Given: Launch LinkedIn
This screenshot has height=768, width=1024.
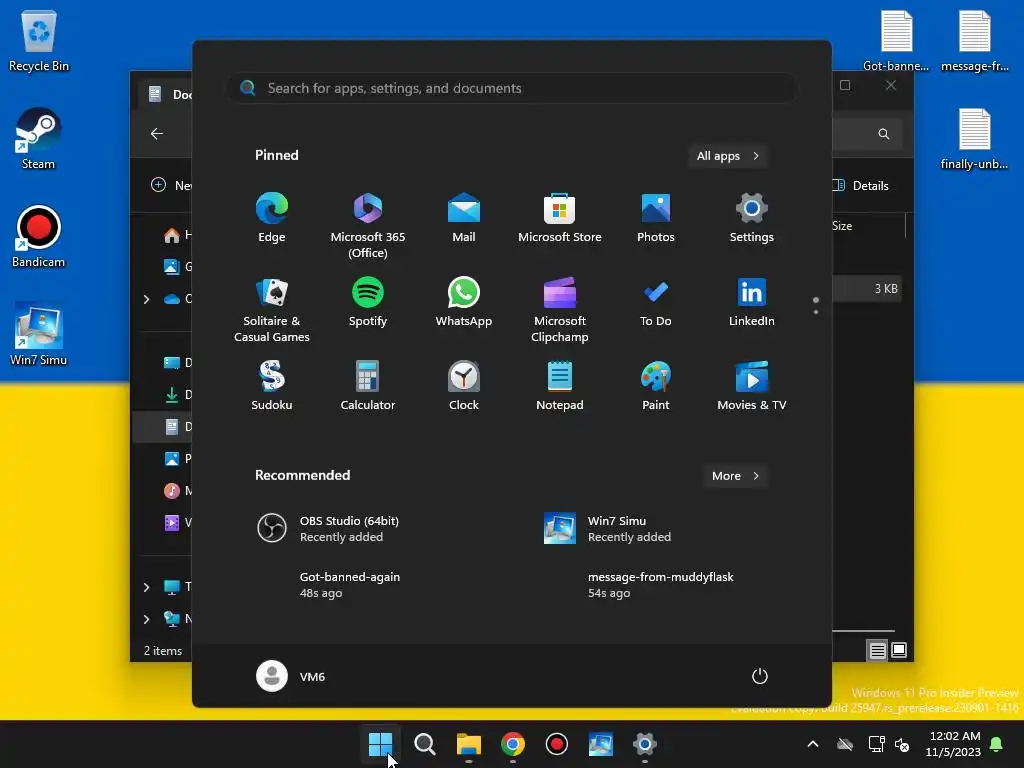Looking at the screenshot, I should 752,302.
